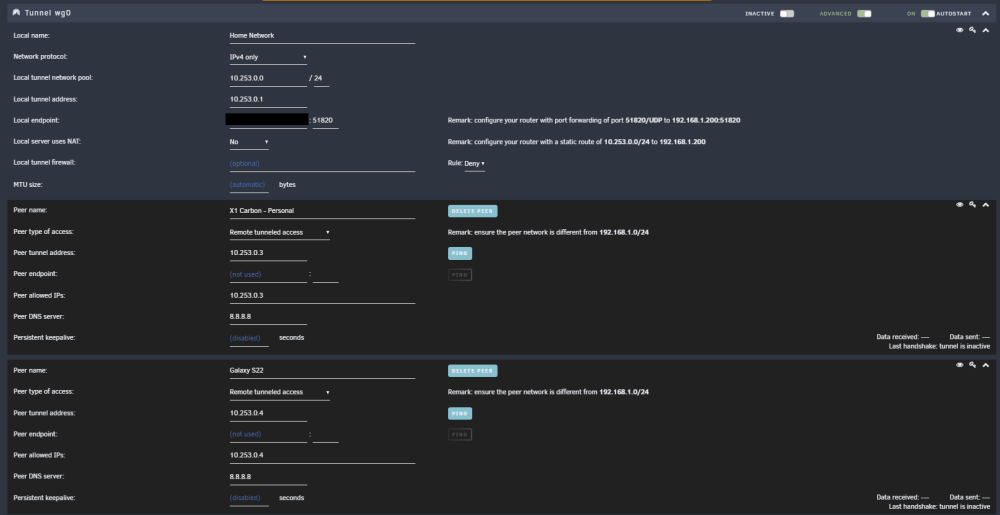Screen dimensions: 1000x515
Task: Collapse the local tunnel settings section
Action: (x=985, y=30)
